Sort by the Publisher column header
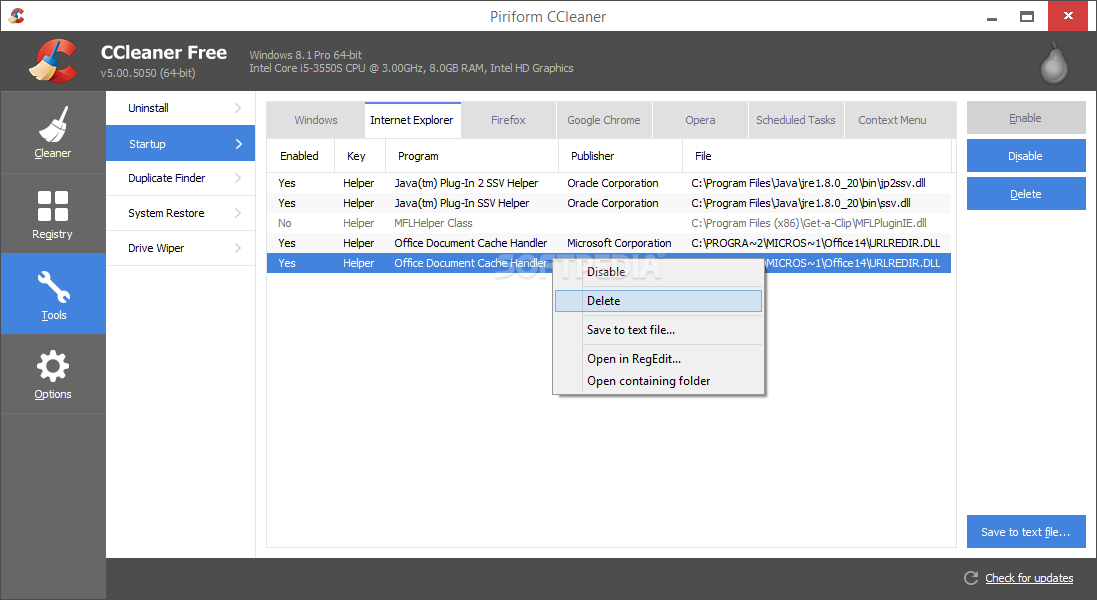1097x600 pixels. coord(620,156)
